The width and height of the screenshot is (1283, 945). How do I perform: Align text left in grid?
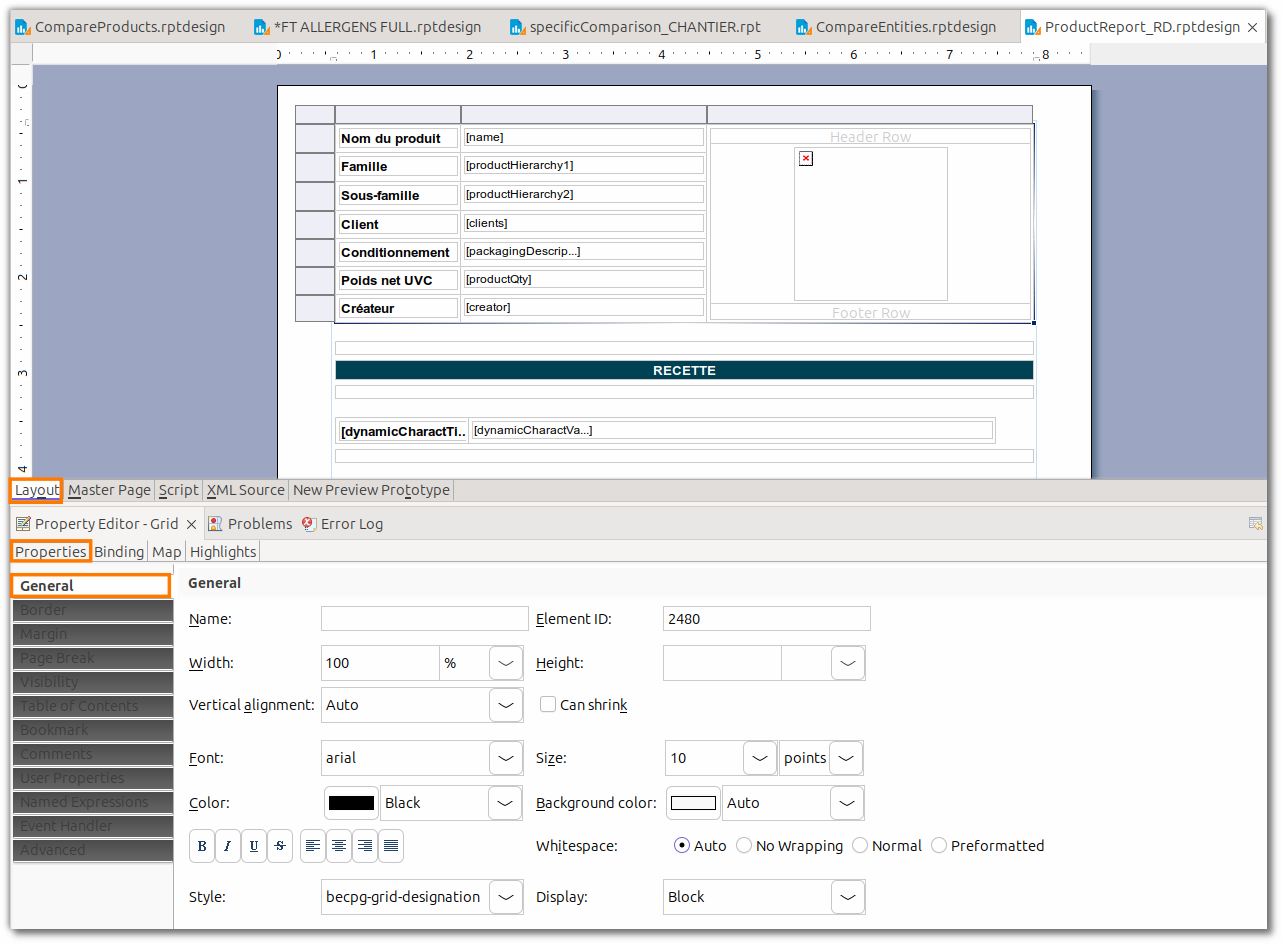click(x=313, y=846)
